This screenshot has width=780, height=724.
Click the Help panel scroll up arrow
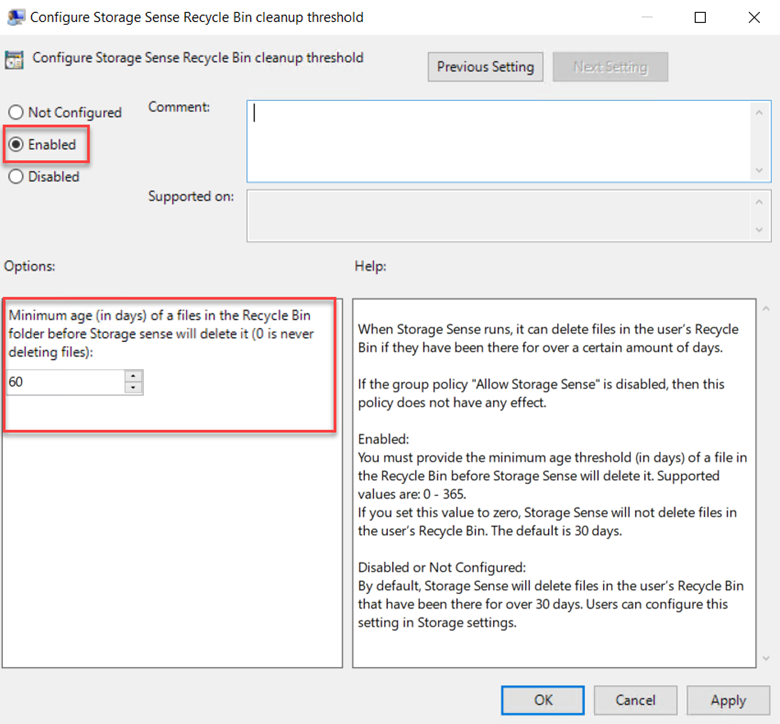766,309
